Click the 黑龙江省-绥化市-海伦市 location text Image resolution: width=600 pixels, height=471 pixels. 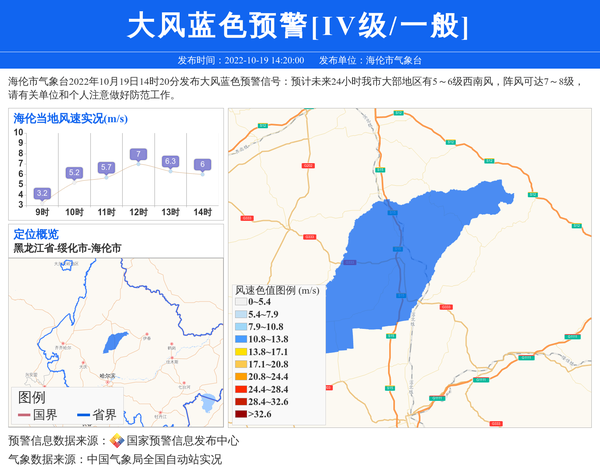[x=67, y=248]
